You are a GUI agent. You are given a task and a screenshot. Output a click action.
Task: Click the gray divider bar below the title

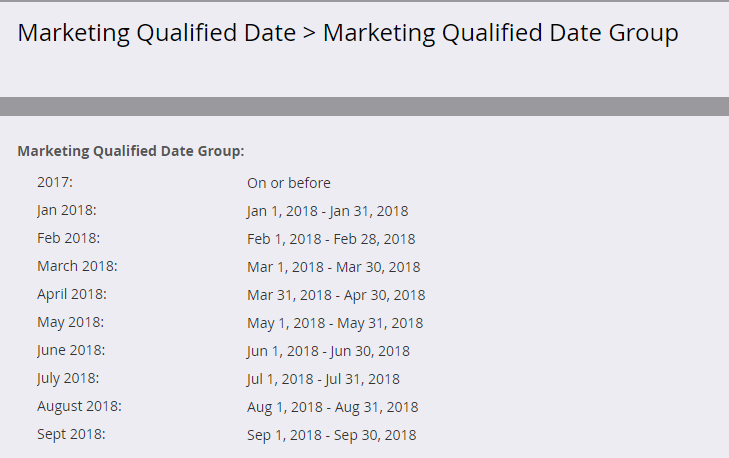coord(364,106)
